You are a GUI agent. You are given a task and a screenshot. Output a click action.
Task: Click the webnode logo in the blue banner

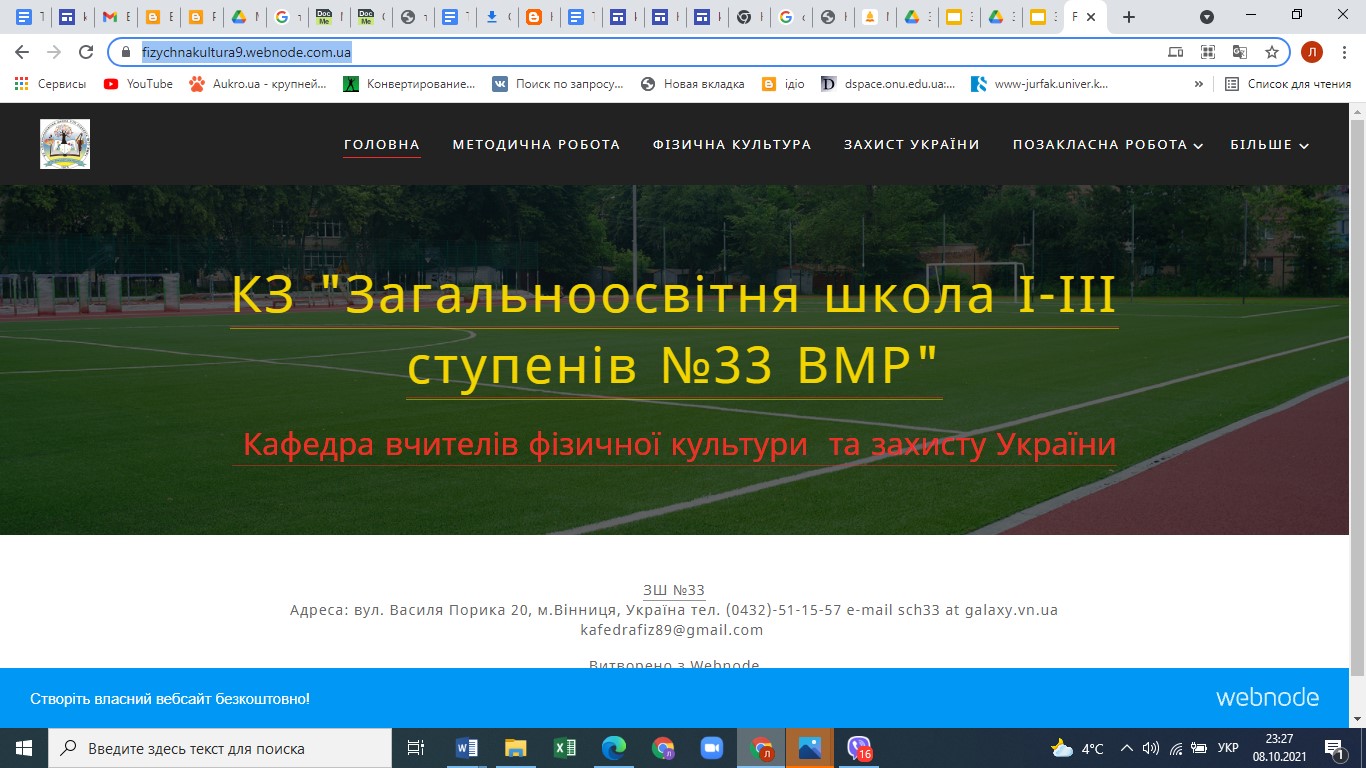pyautogui.click(x=1267, y=698)
